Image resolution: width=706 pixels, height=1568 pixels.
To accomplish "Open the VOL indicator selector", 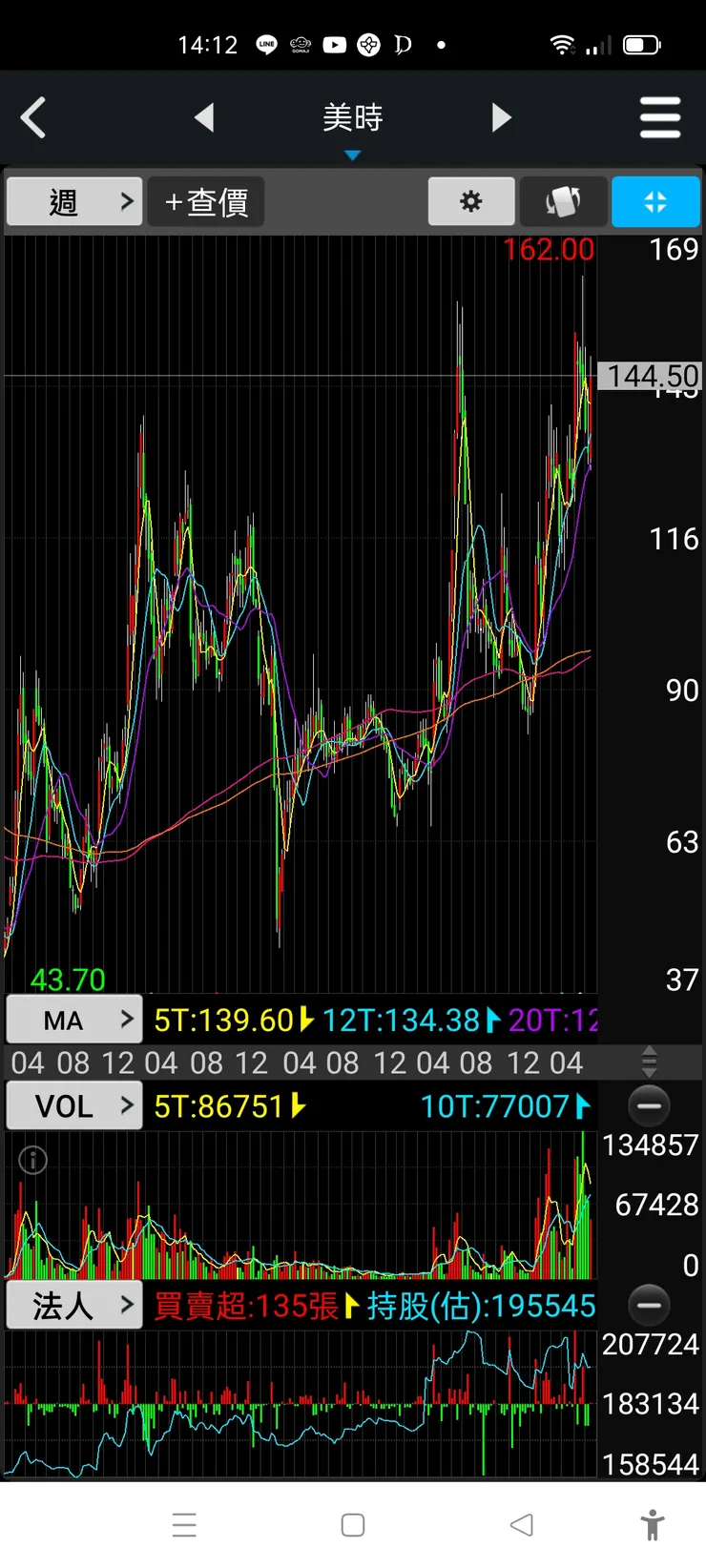I will [74, 1106].
